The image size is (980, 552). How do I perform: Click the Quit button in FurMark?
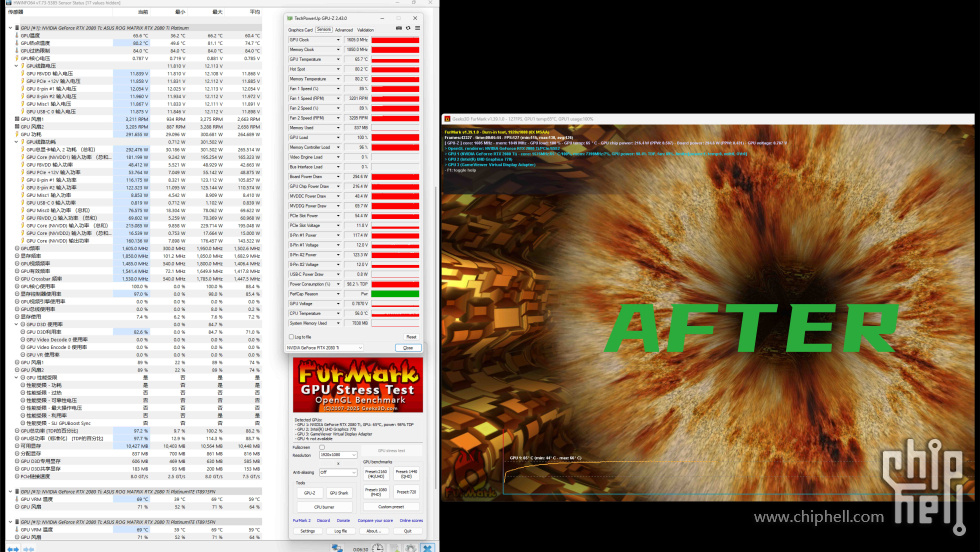point(408,531)
